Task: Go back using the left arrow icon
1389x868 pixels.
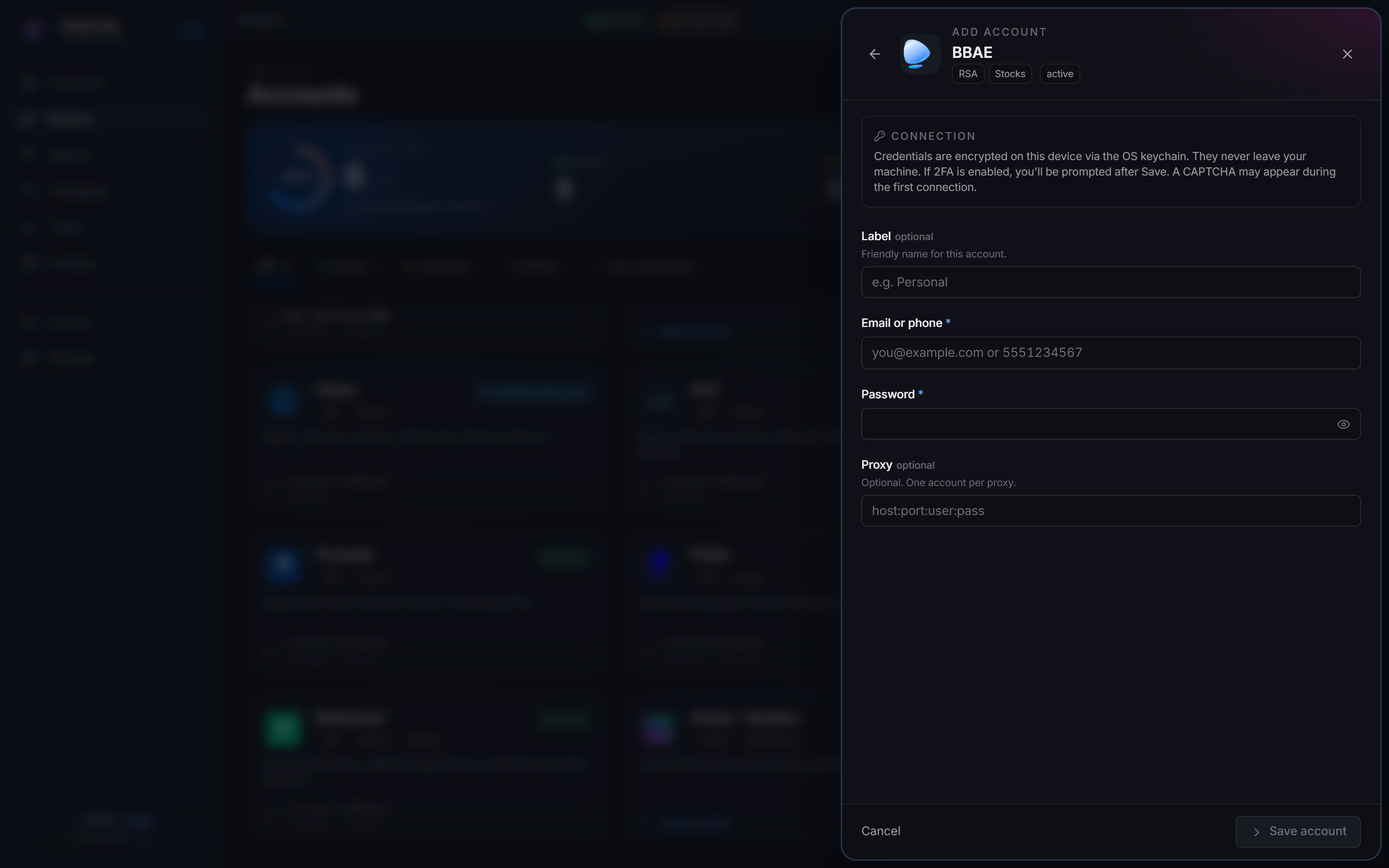Action: point(874,54)
